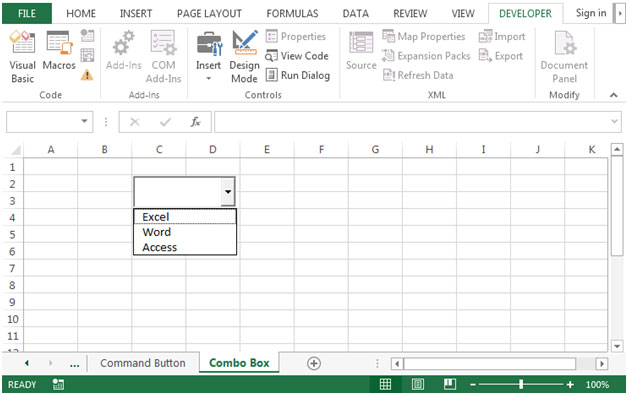Image resolution: width=628 pixels, height=395 pixels.
Task: Click the 100% zoom level
Action: pos(597,385)
